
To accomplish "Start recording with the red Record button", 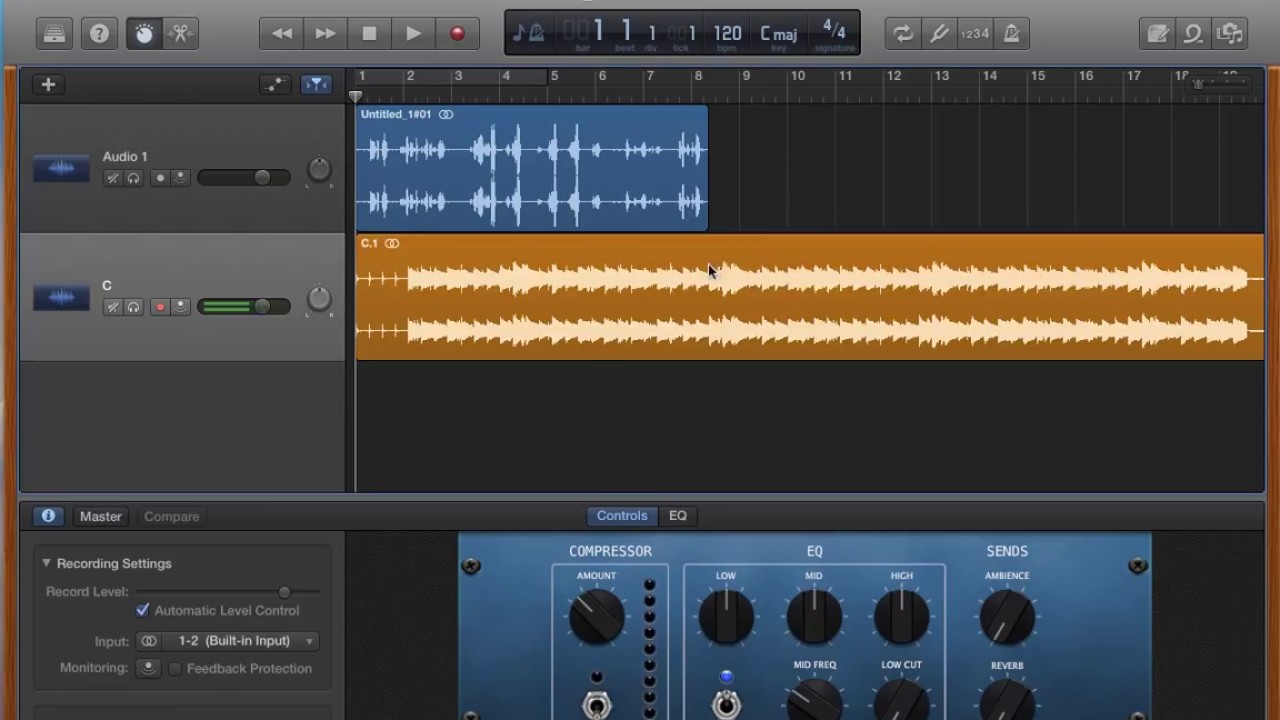I will click(457, 34).
